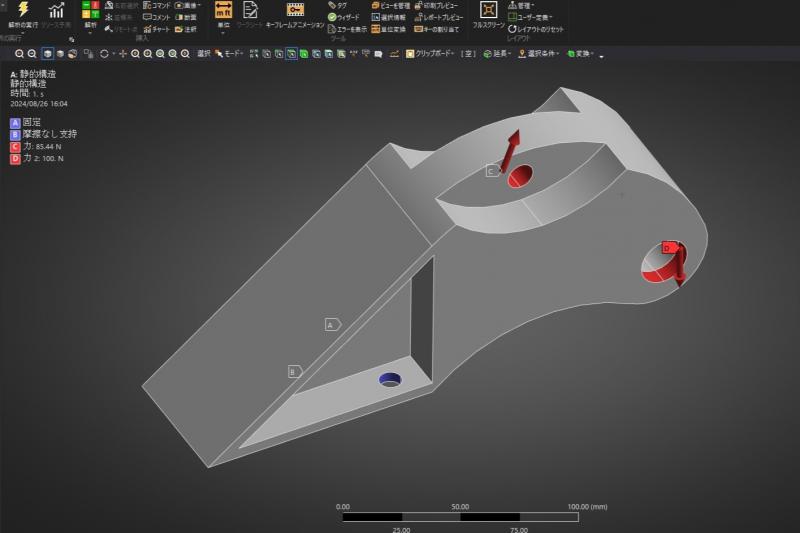Select the pan (move arrows) tool
The height and width of the screenshot is (533, 800).
[x=123, y=53]
